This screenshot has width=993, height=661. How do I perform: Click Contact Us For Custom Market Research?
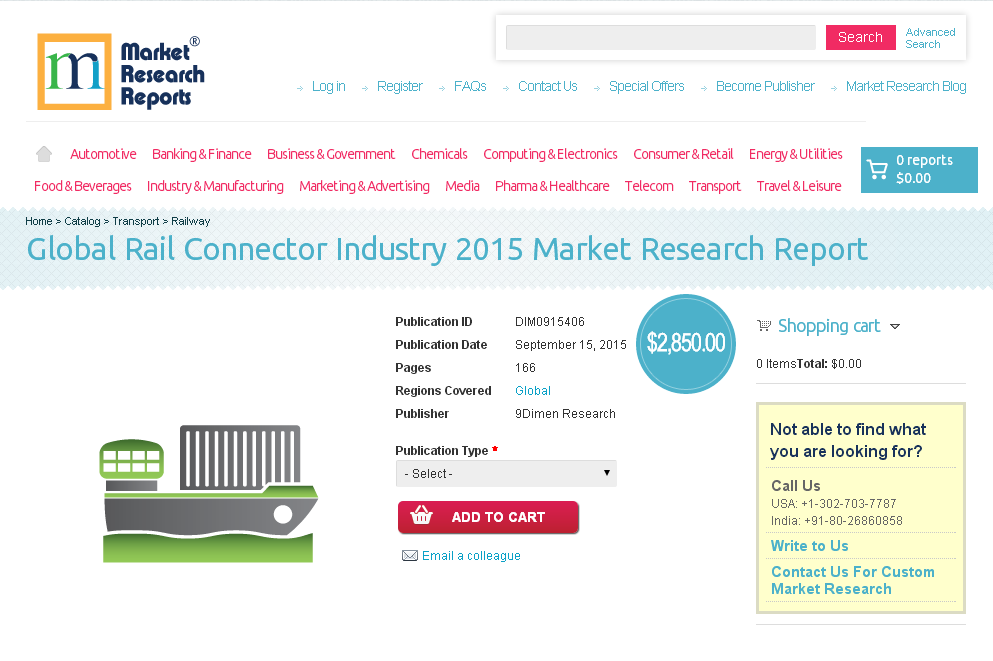[852, 581]
